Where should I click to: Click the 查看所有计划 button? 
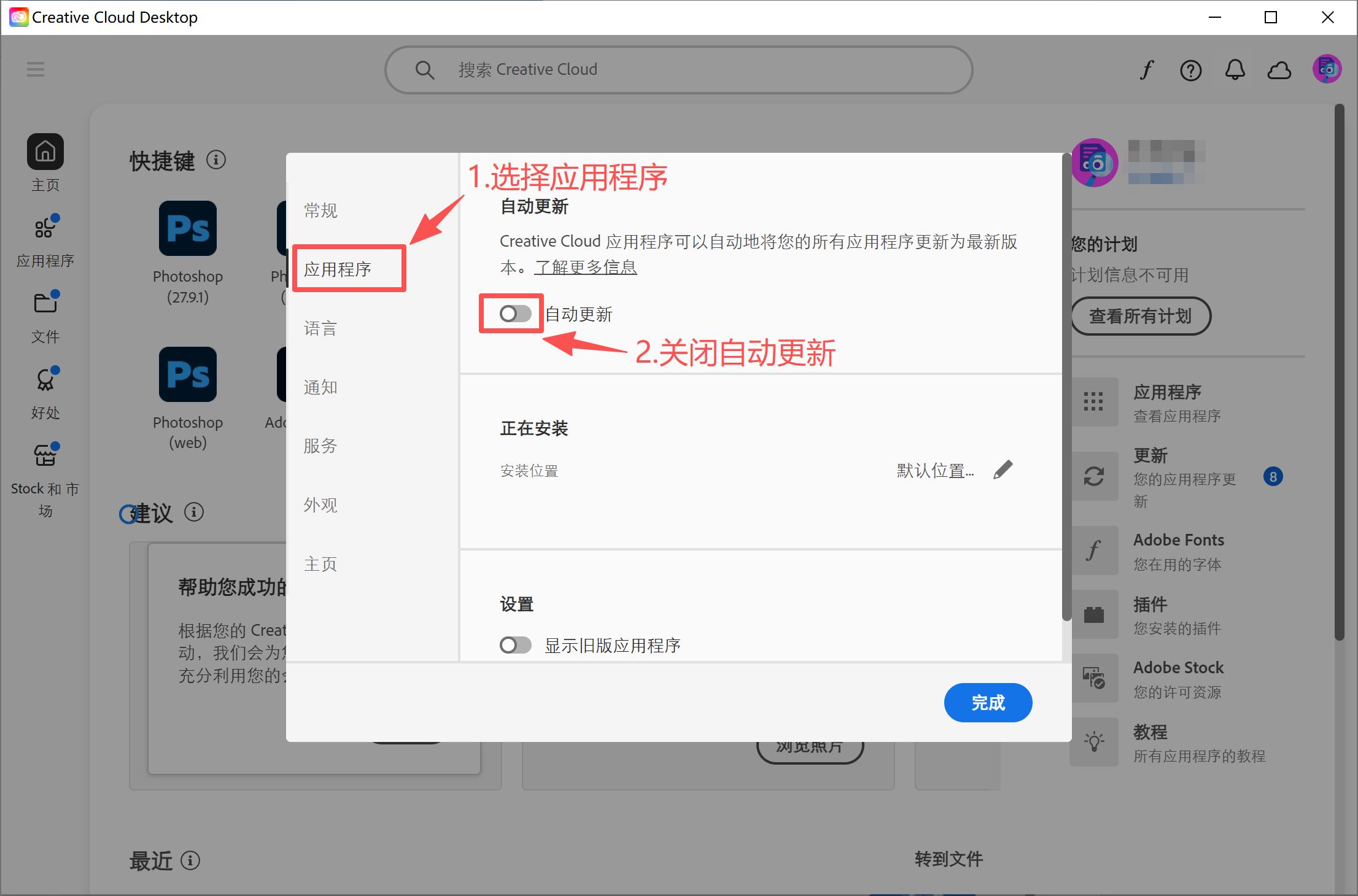click(1140, 316)
